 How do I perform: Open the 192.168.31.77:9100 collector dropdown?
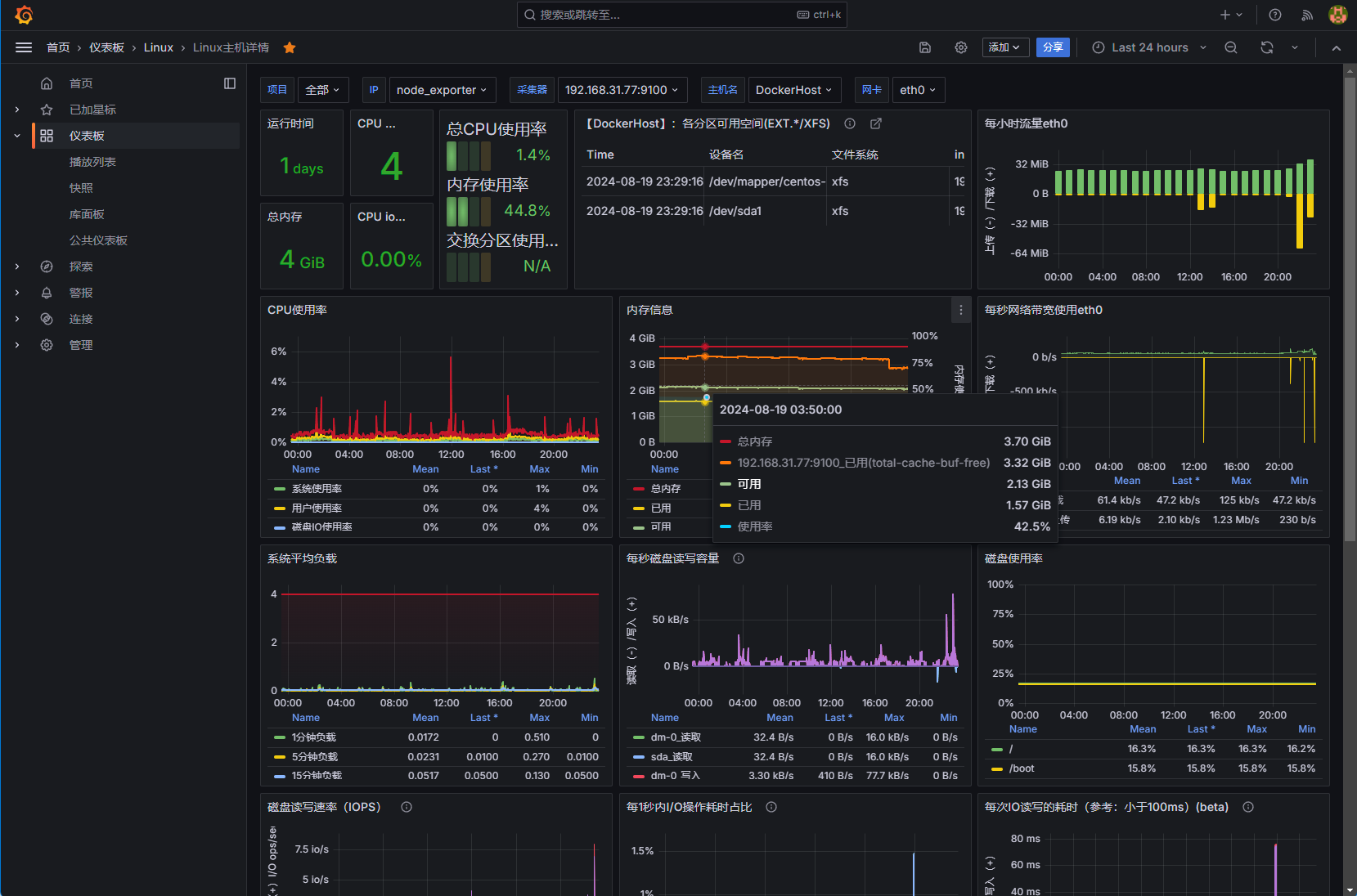[622, 90]
